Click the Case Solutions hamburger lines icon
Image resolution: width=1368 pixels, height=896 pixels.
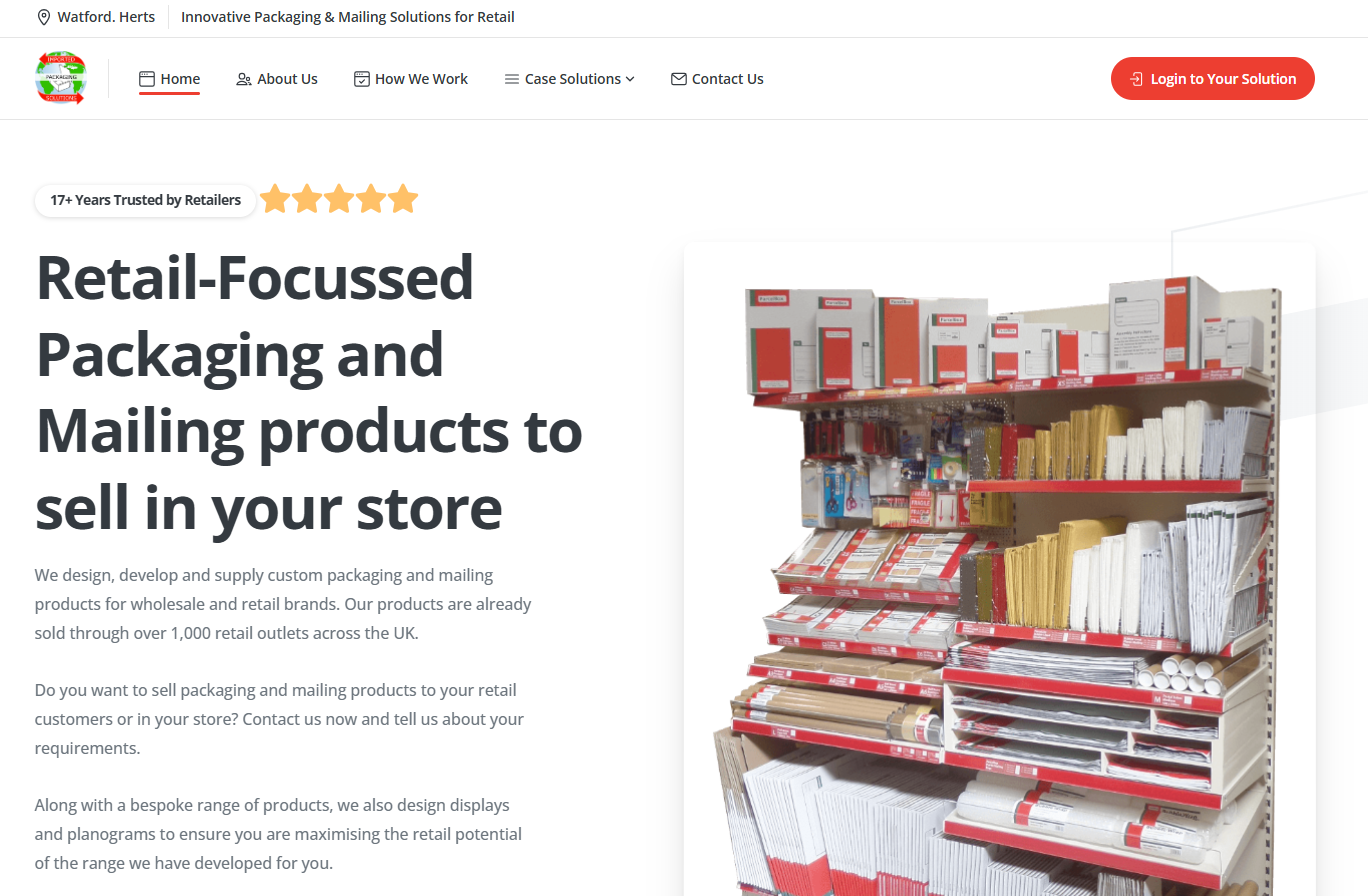tap(512, 79)
